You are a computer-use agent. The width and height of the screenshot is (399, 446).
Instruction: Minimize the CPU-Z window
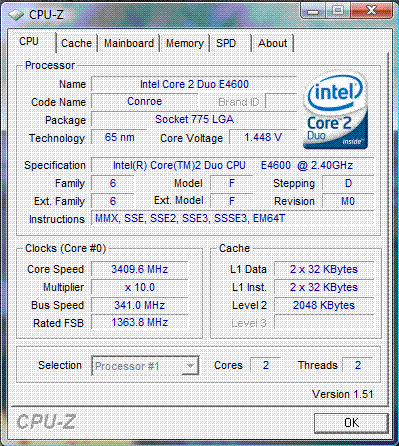[x=312, y=11]
